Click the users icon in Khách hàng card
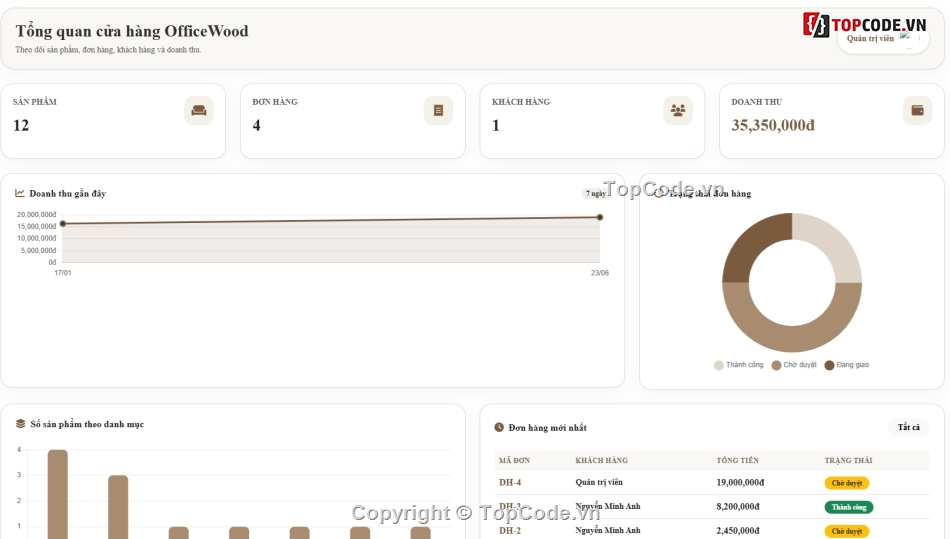 (678, 110)
